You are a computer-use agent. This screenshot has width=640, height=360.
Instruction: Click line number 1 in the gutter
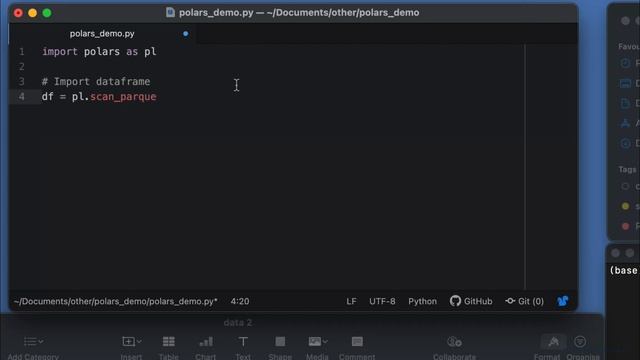click(22, 52)
